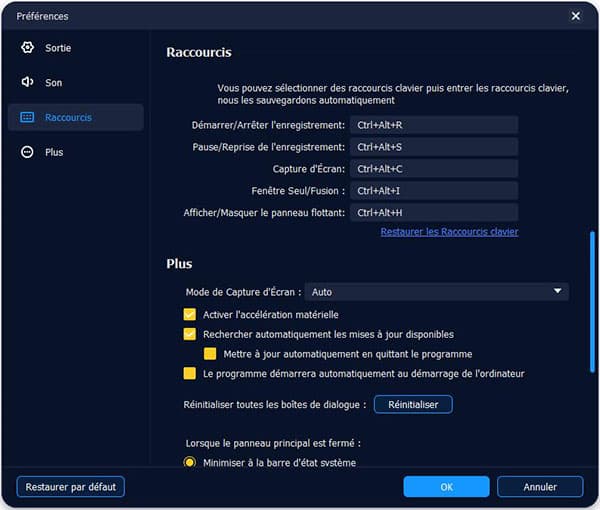This screenshot has height=510, width=600.
Task: Open the Mode de Capture d'Écran dropdown
Action: coord(436,292)
